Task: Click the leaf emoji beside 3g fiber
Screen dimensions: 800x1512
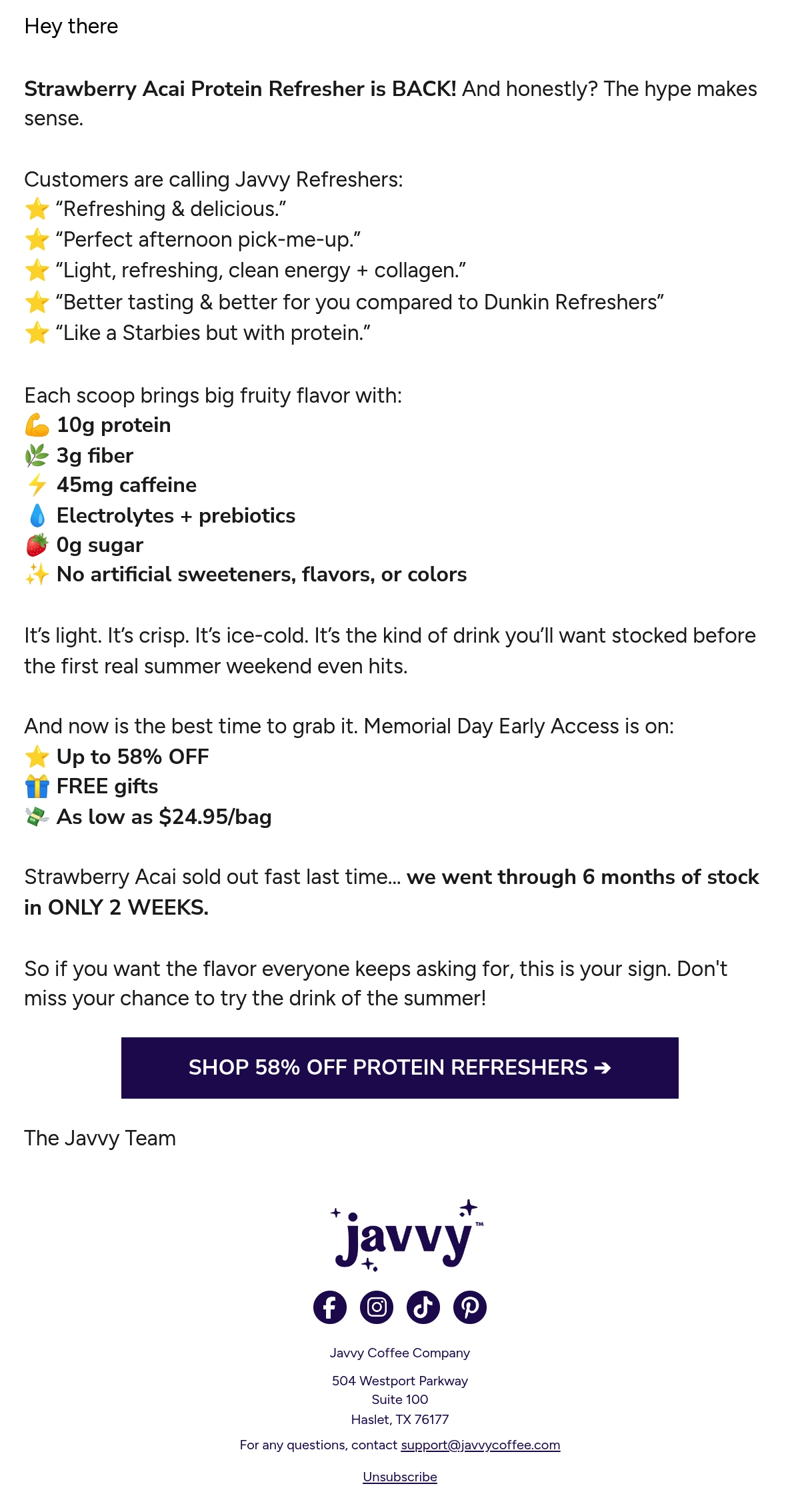Action: pyautogui.click(x=37, y=455)
